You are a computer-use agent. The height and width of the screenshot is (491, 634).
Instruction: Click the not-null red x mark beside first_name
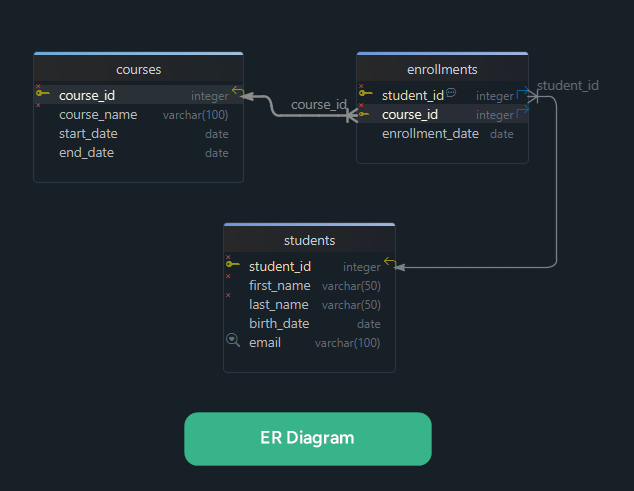228,276
